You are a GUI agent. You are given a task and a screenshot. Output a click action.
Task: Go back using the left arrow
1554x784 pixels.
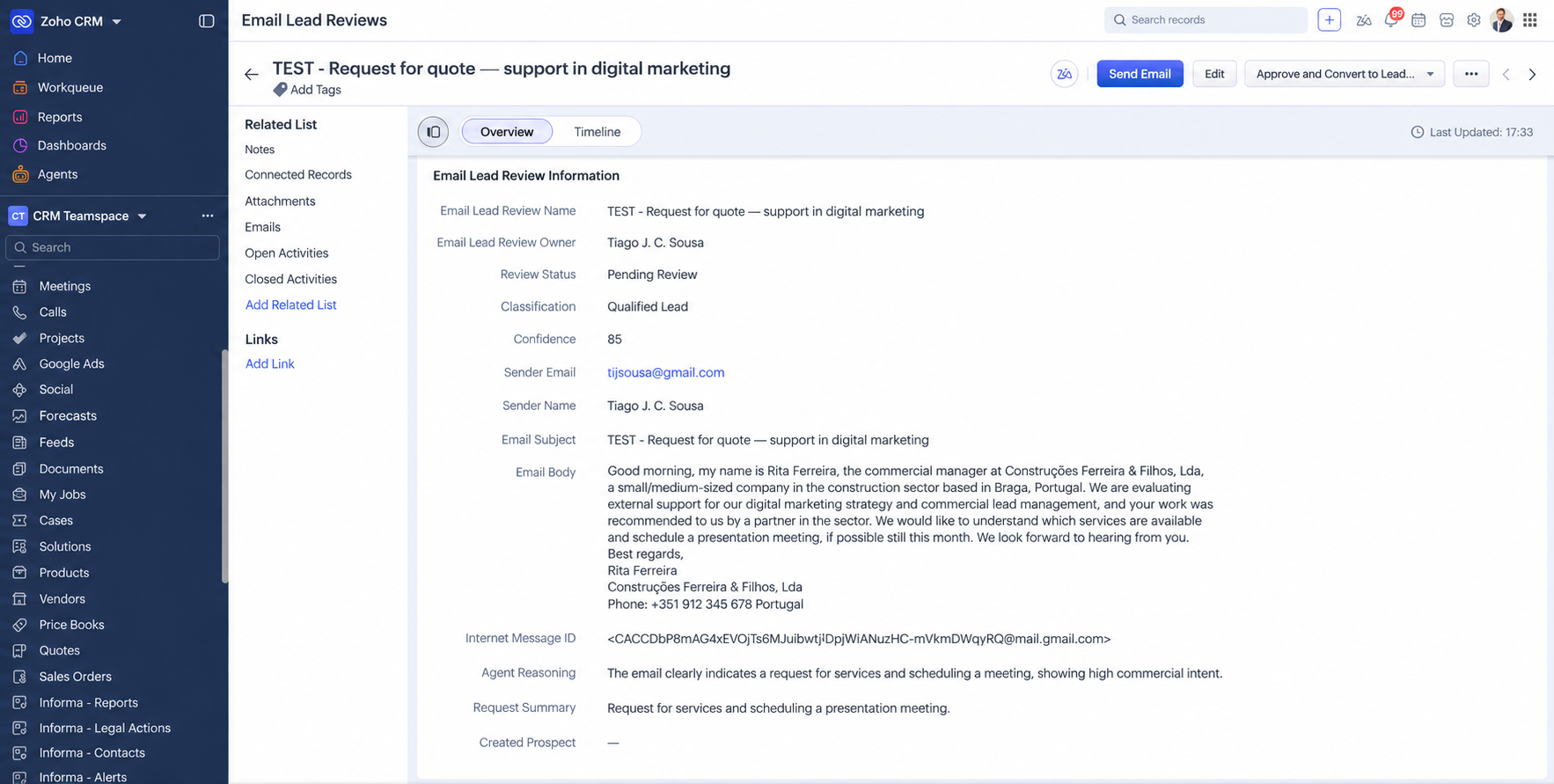(252, 75)
